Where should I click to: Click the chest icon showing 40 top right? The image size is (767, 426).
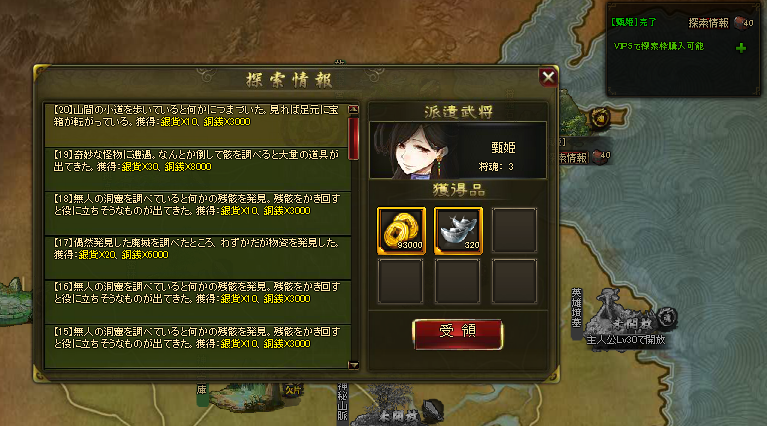pos(744,22)
